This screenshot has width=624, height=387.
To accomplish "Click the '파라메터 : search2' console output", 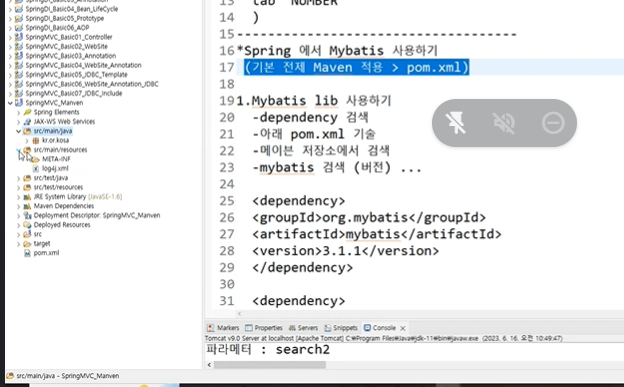I will [268, 350].
